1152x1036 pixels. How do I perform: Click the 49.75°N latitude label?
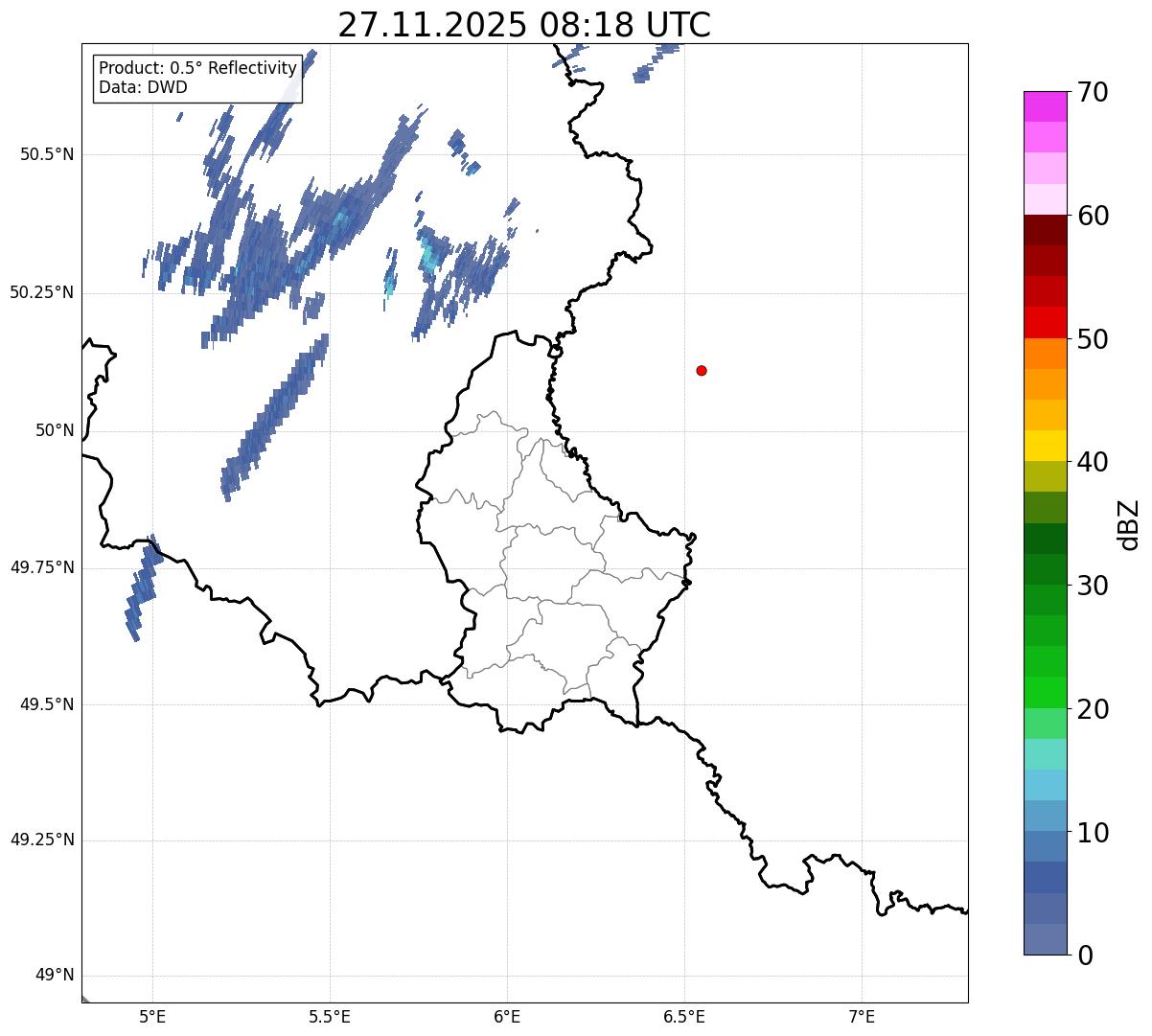point(42,567)
